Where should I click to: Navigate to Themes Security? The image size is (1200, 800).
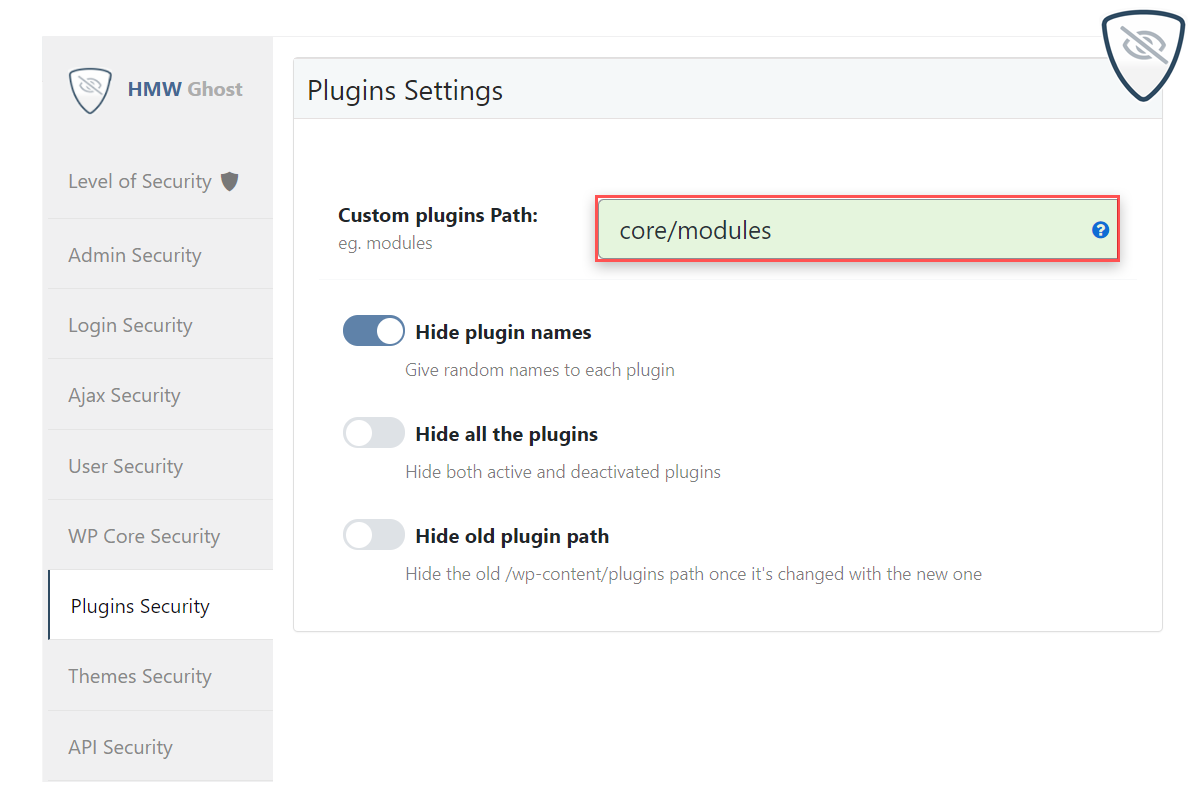140,676
